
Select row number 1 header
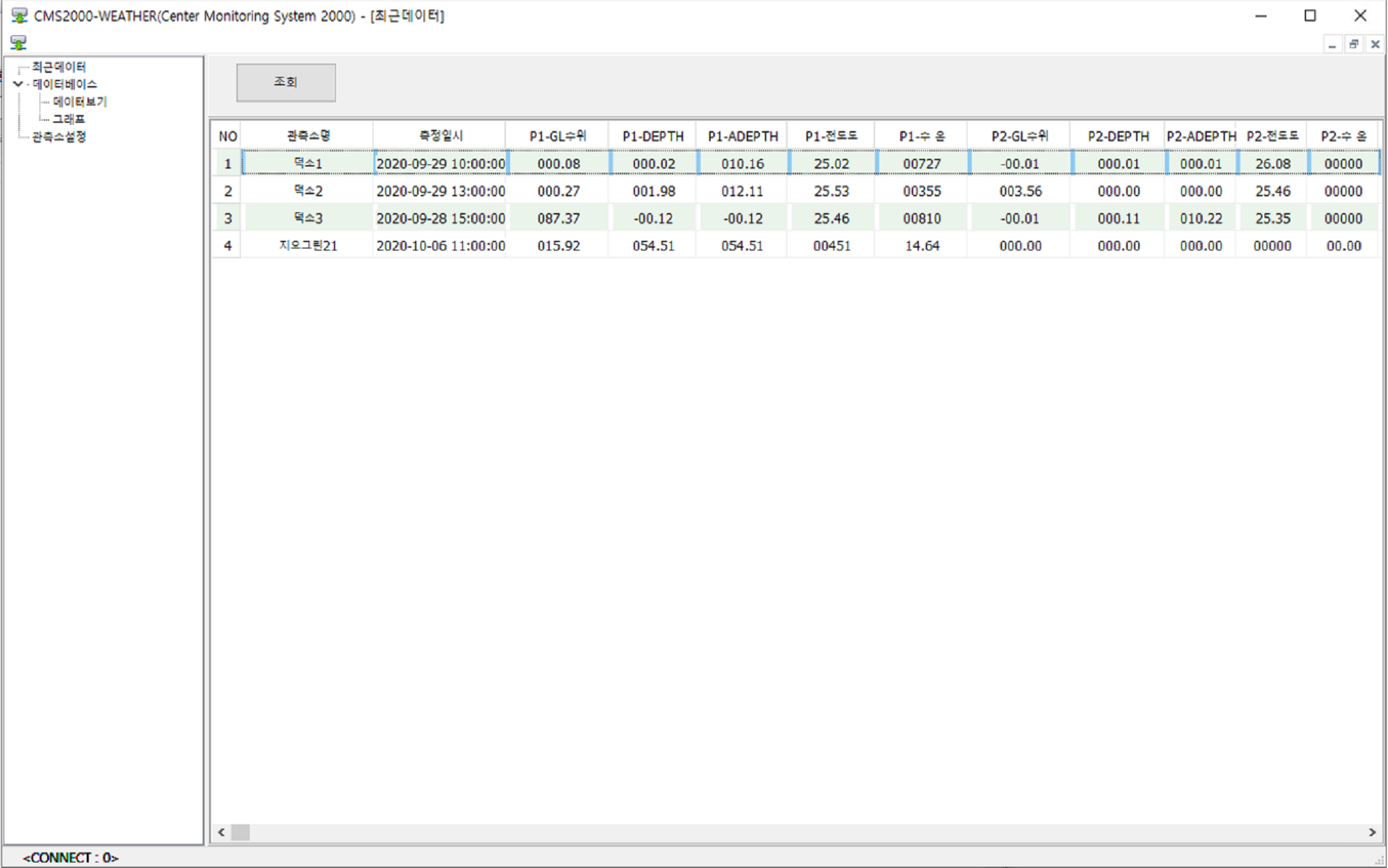click(227, 164)
